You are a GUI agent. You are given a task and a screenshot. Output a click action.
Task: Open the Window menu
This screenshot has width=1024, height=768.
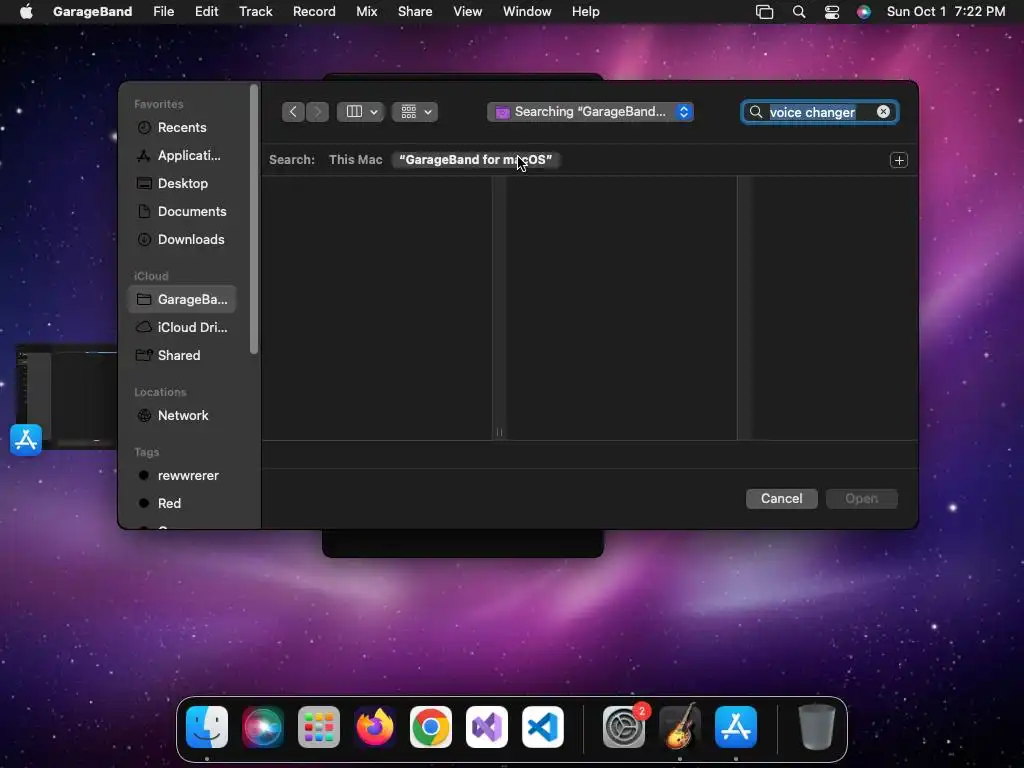click(527, 12)
